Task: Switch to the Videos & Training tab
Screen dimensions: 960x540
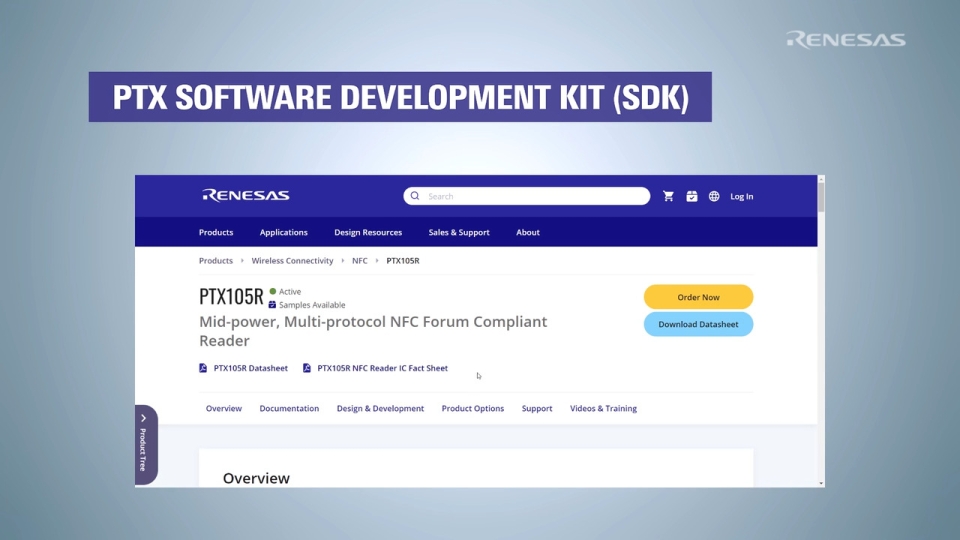Action: 603,408
